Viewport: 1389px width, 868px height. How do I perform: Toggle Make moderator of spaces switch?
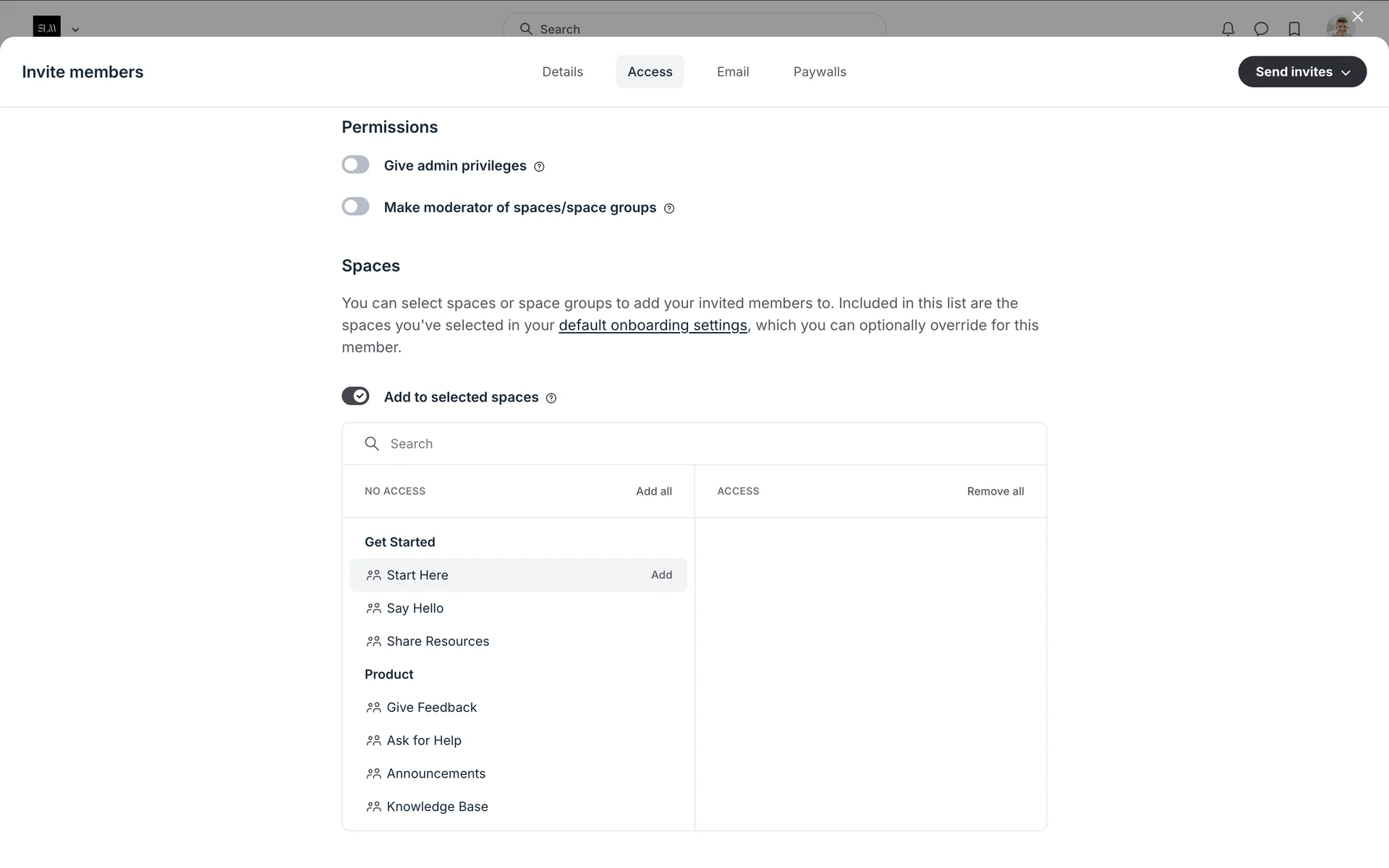point(355,207)
